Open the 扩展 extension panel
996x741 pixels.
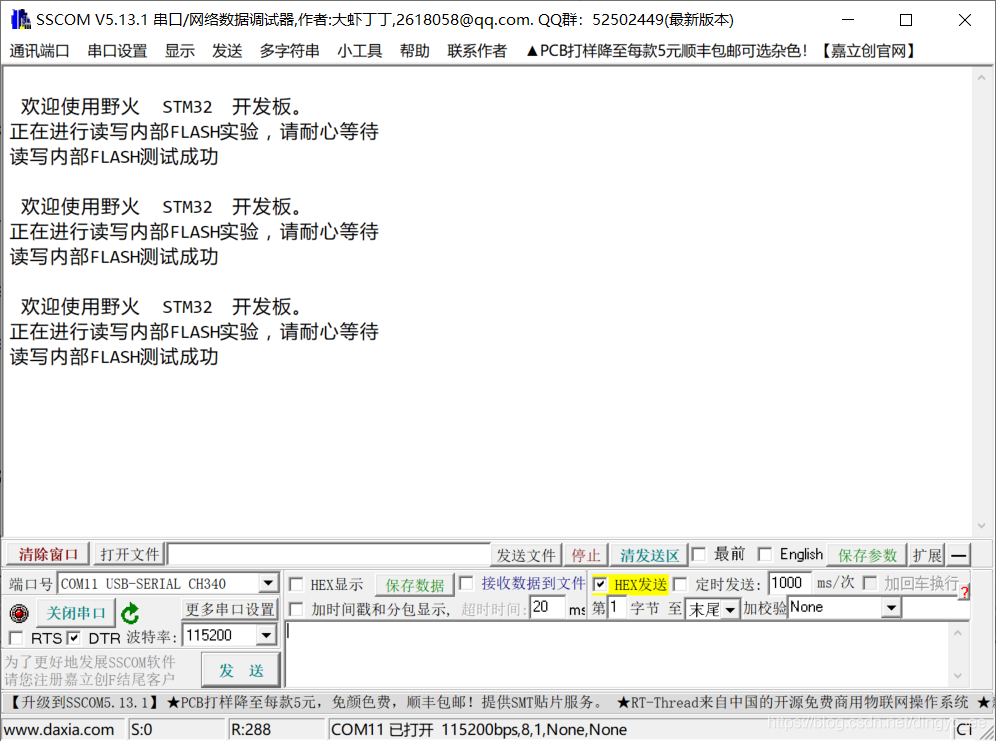927,556
